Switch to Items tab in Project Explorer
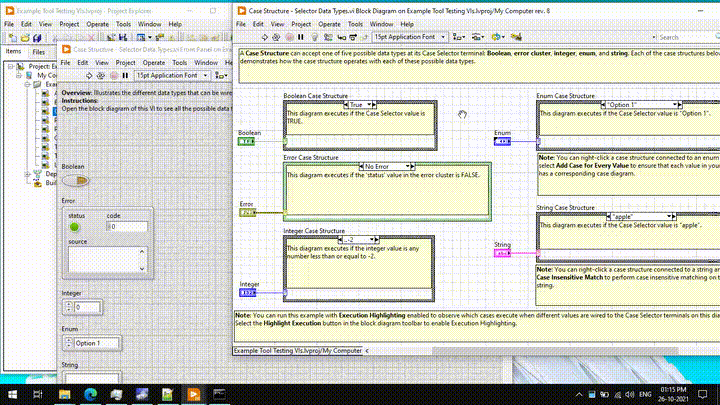This screenshot has height=405, width=720. [13, 51]
